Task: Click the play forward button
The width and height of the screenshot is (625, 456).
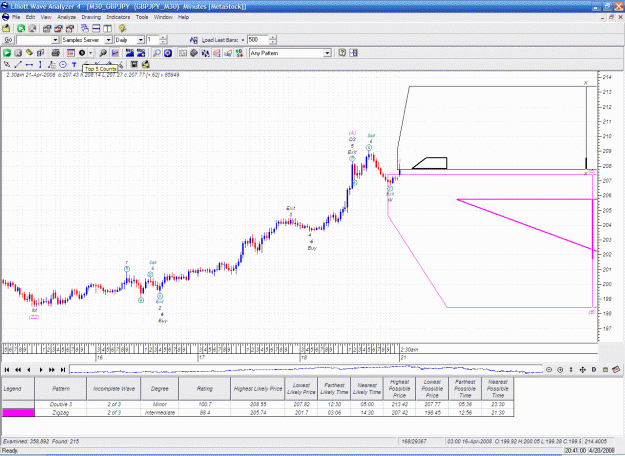Action: click(x=41, y=370)
